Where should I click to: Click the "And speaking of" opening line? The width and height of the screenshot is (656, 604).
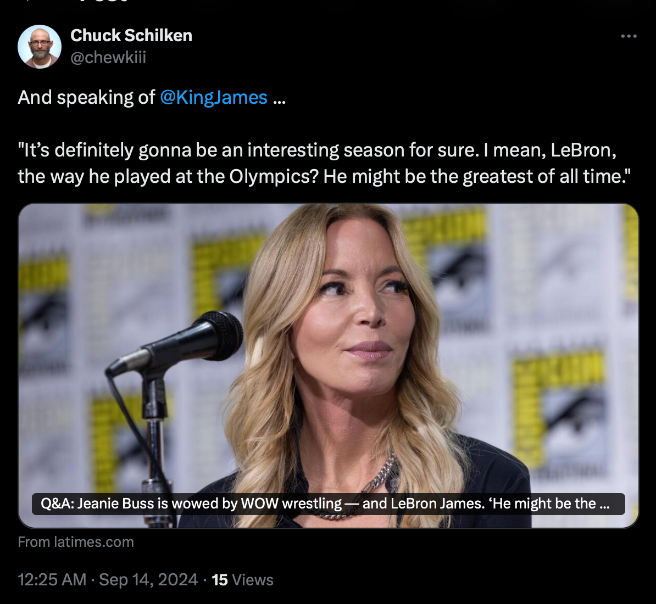87,97
